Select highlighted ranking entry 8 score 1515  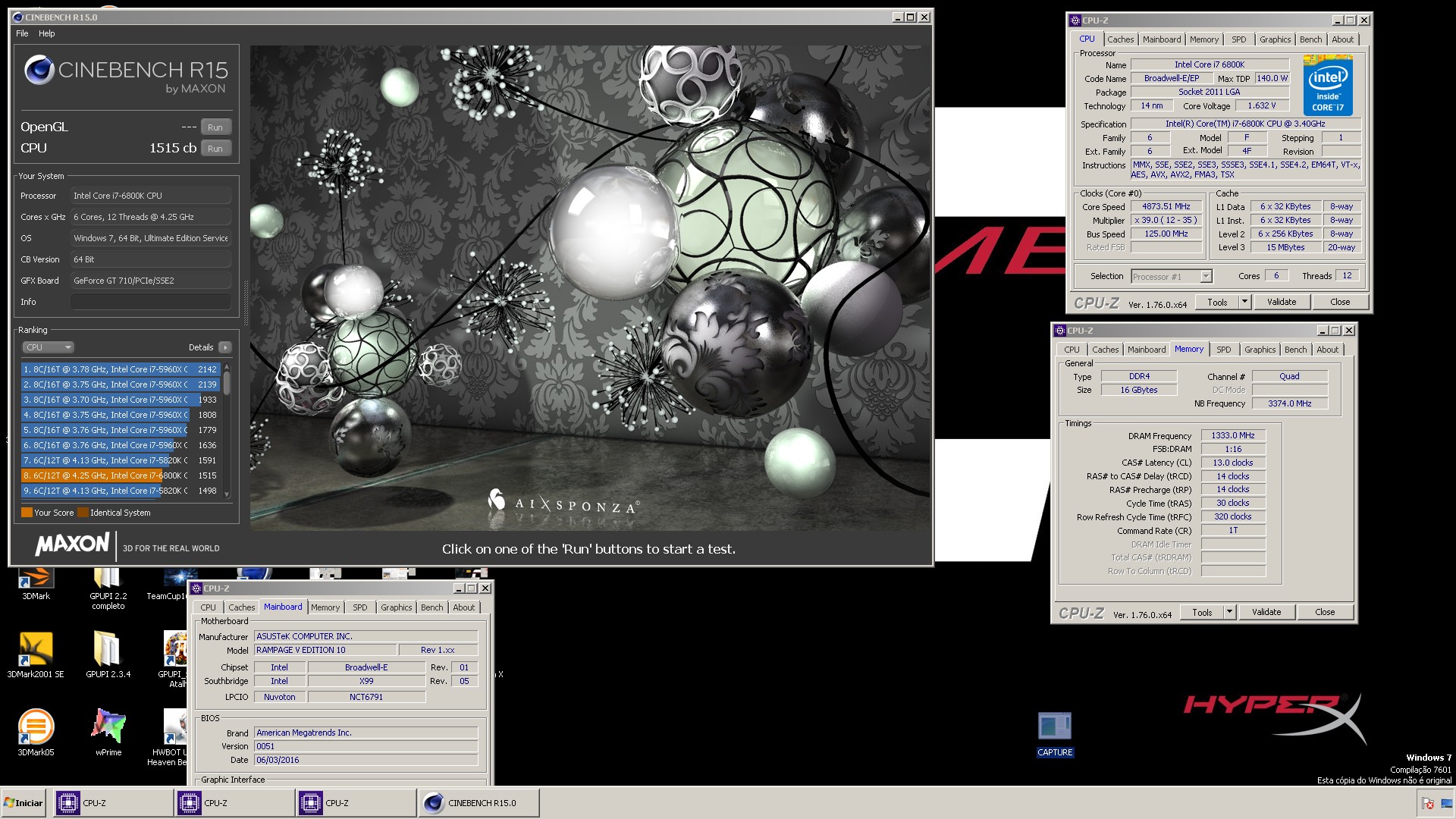tap(121, 475)
